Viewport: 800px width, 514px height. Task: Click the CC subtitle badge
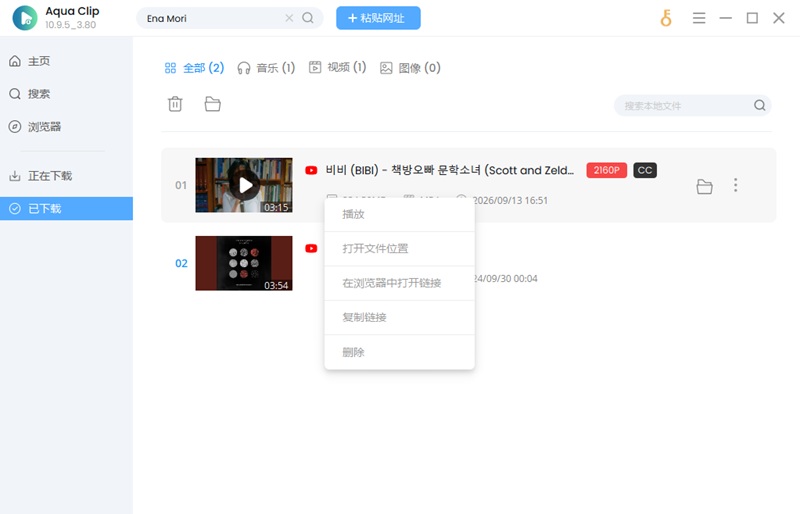645,170
